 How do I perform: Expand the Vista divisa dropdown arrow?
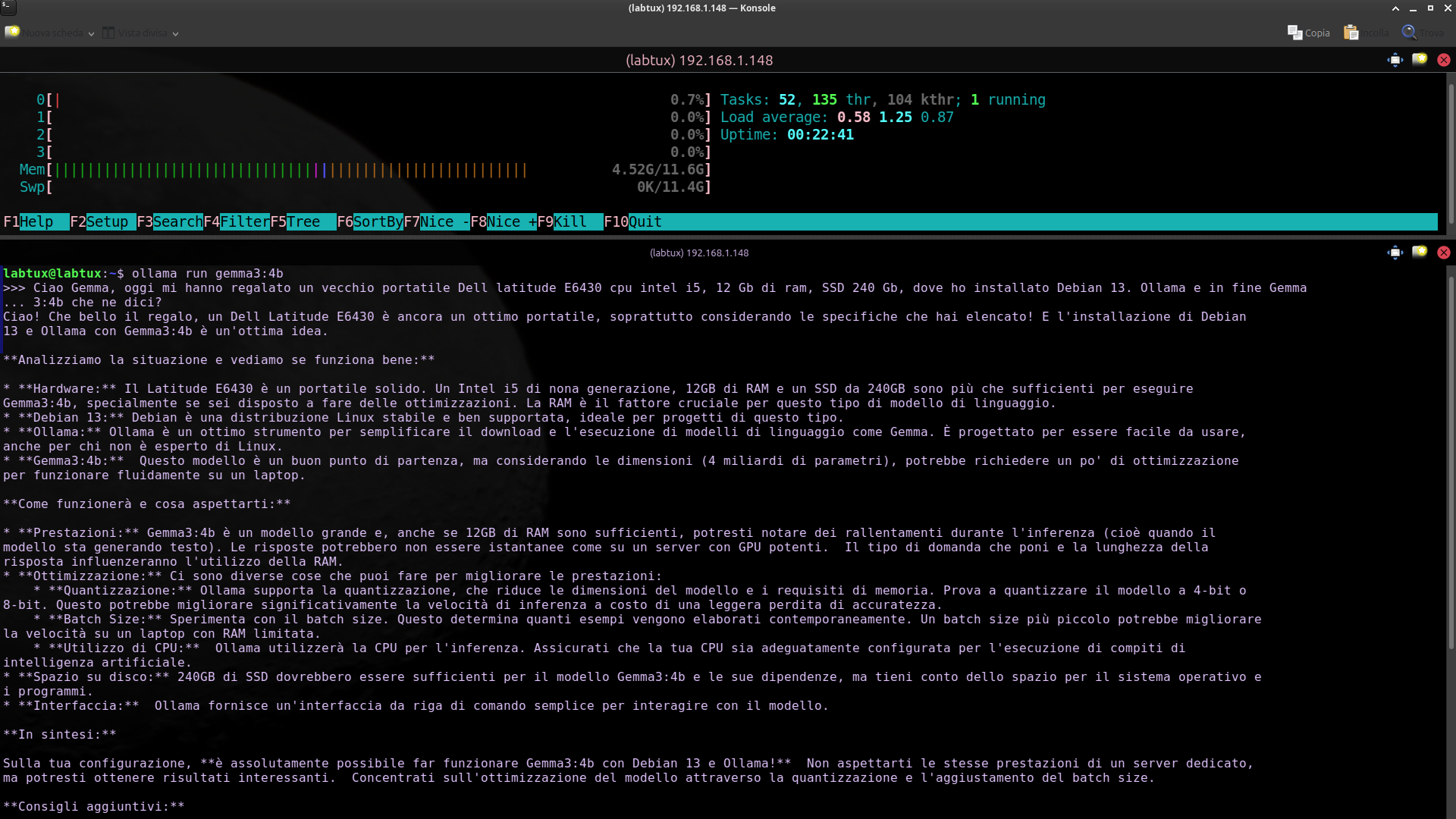click(x=175, y=33)
